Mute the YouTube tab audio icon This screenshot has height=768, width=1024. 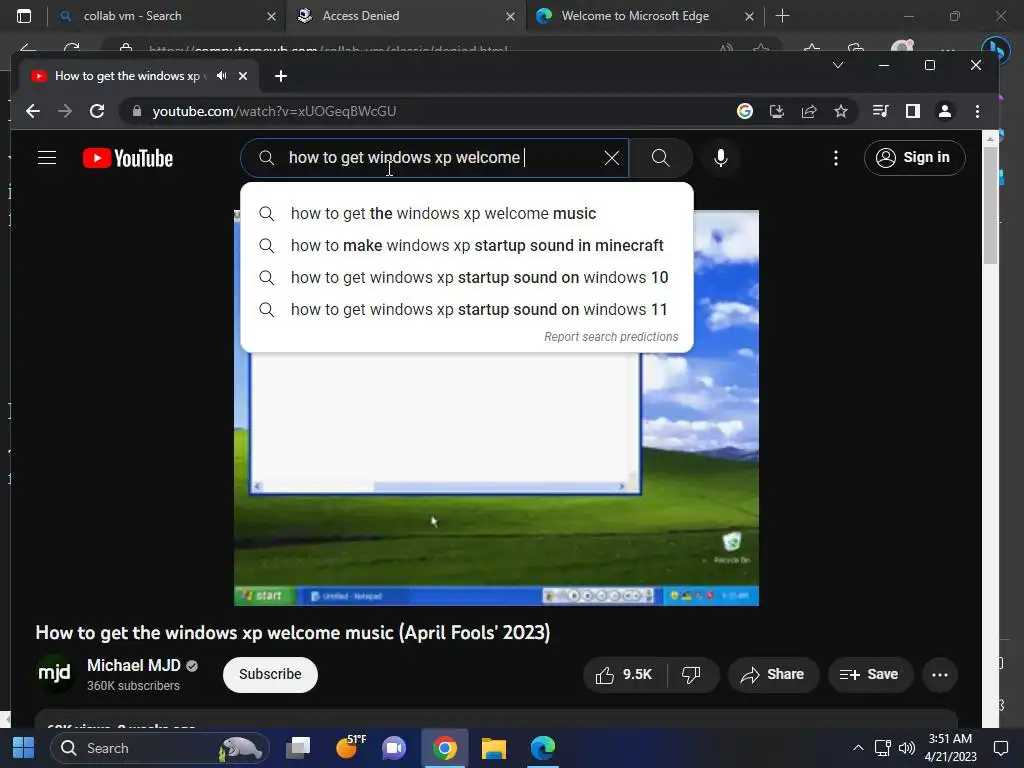point(221,76)
